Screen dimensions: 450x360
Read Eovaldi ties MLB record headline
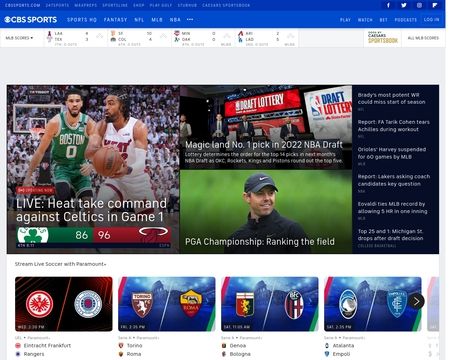tap(392, 207)
